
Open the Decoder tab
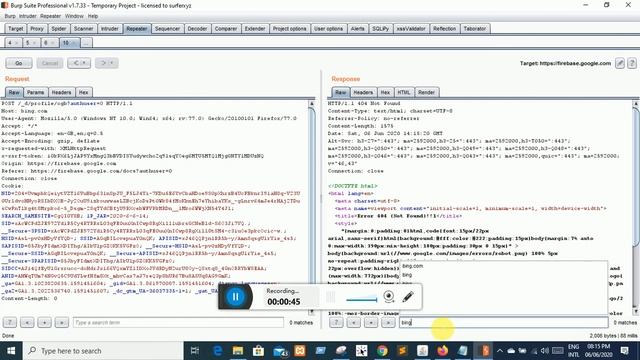[x=197, y=29]
